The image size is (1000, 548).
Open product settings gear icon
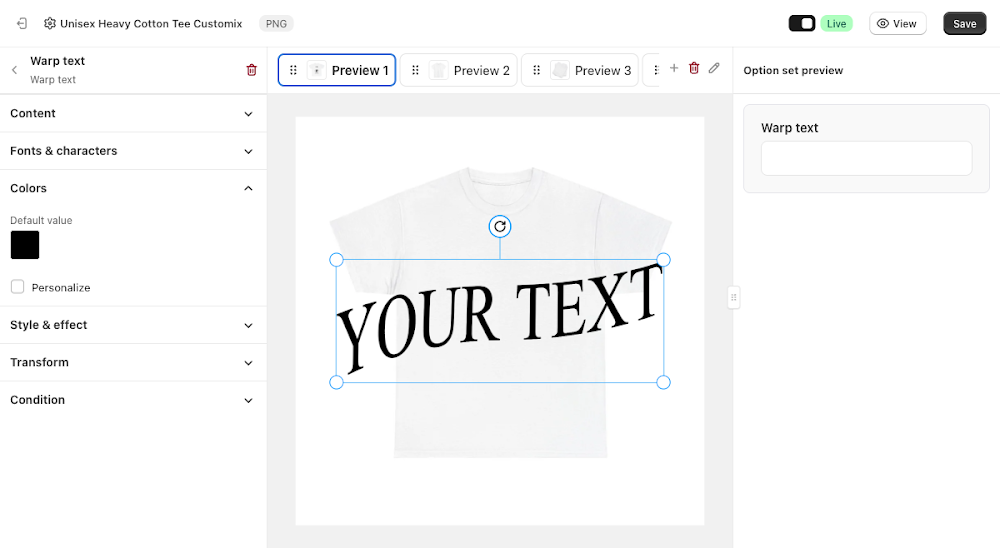tap(50, 24)
